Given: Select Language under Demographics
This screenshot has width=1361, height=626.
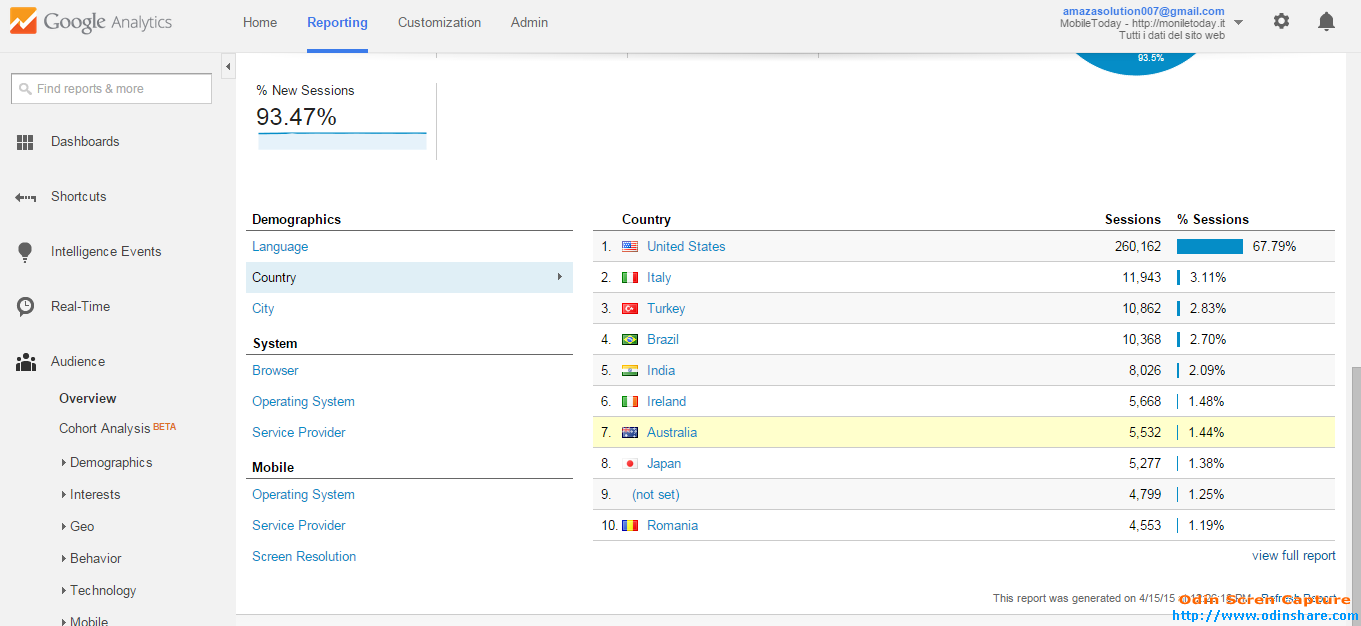Looking at the screenshot, I should (x=280, y=247).
